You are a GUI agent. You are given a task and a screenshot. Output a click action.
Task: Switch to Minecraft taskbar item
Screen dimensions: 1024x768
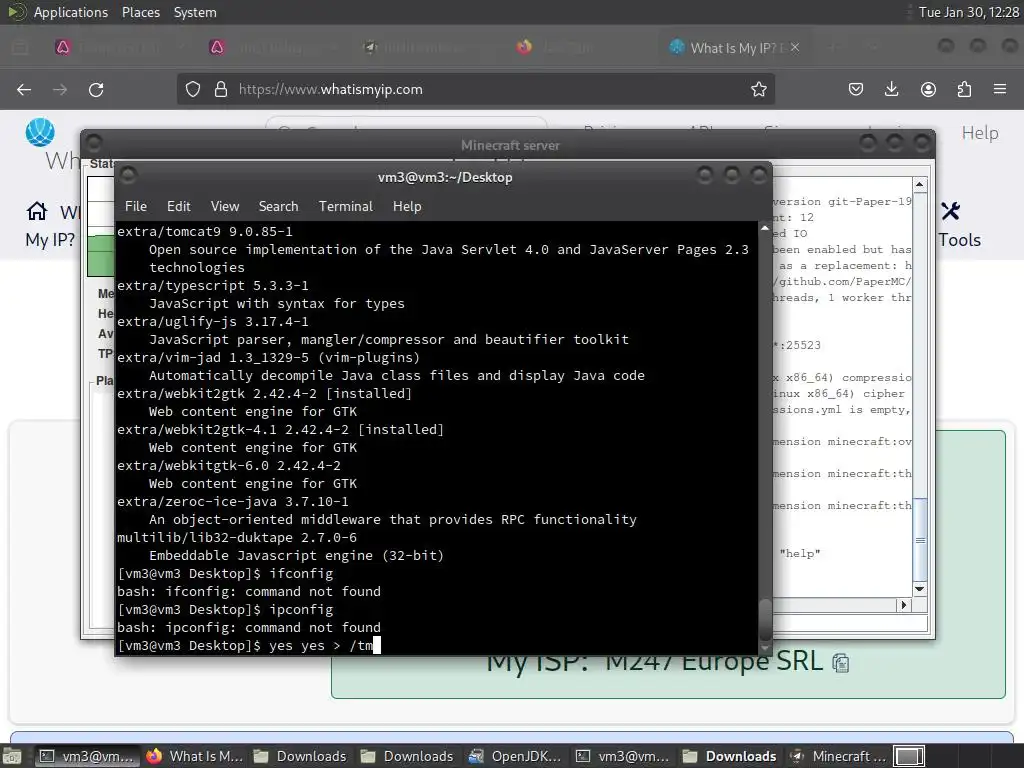tap(837, 756)
